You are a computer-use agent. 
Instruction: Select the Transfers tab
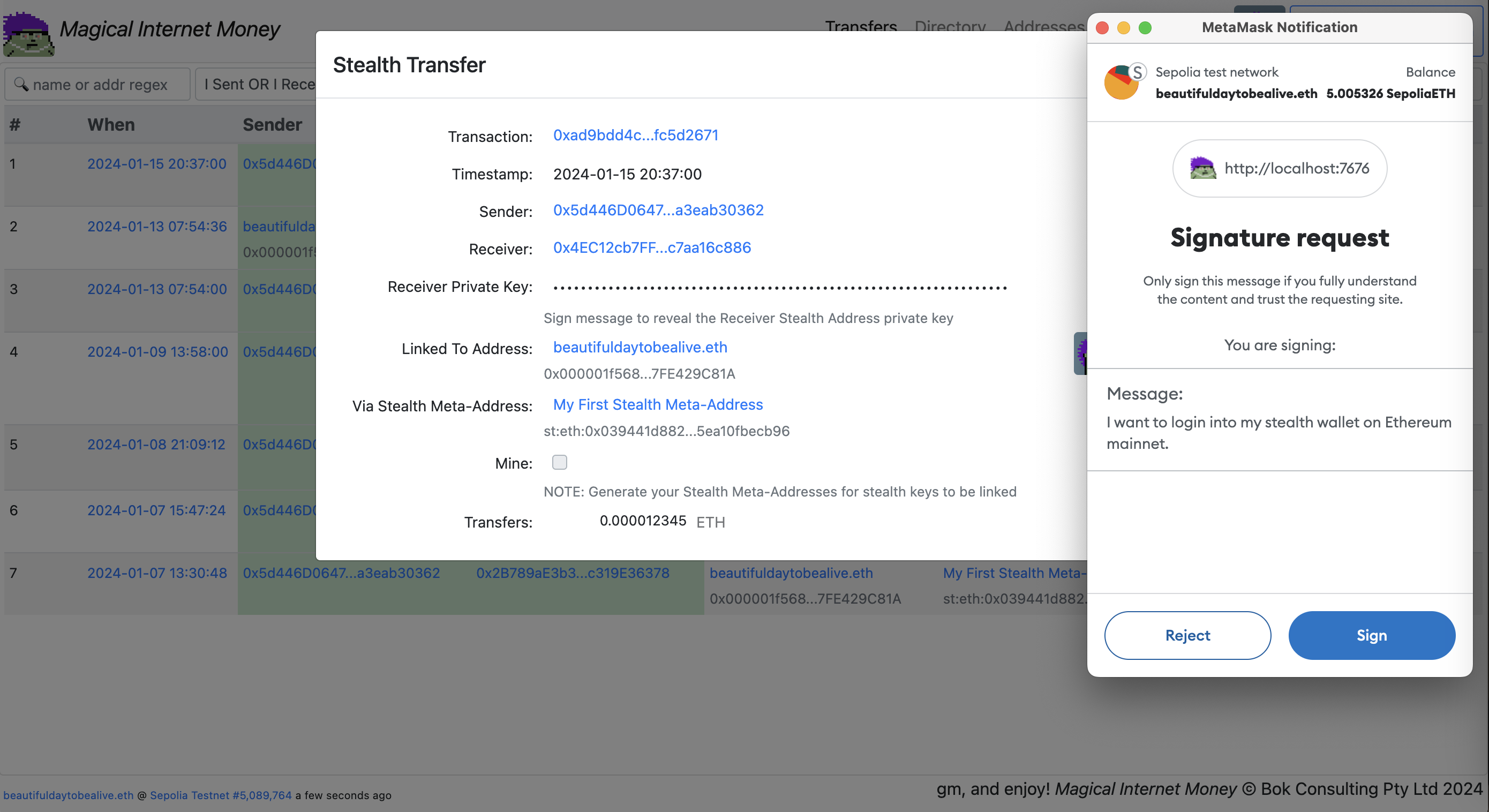point(861,27)
